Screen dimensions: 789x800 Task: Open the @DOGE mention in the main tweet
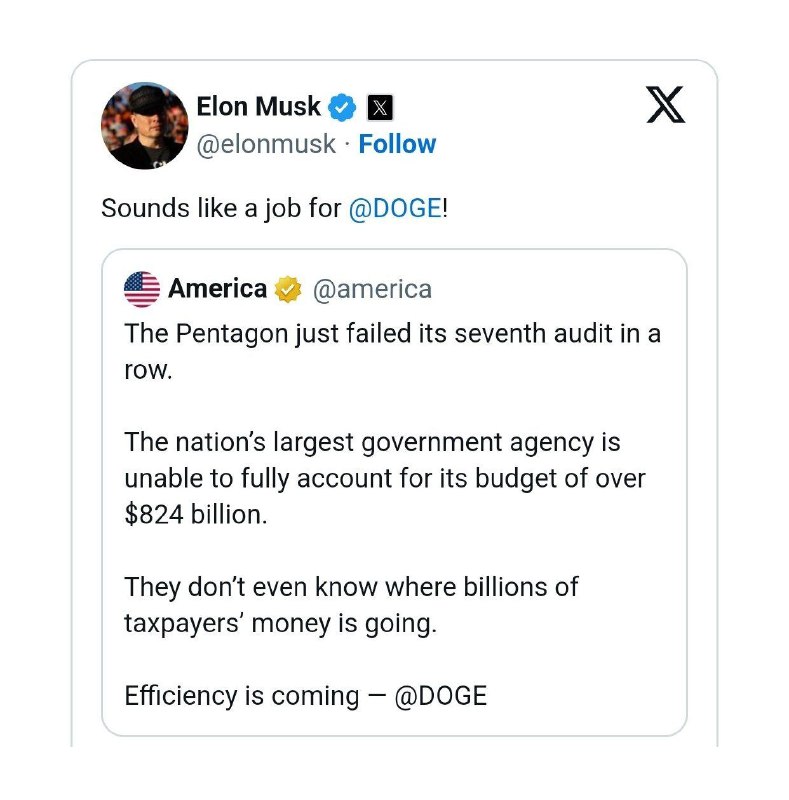pos(394,209)
